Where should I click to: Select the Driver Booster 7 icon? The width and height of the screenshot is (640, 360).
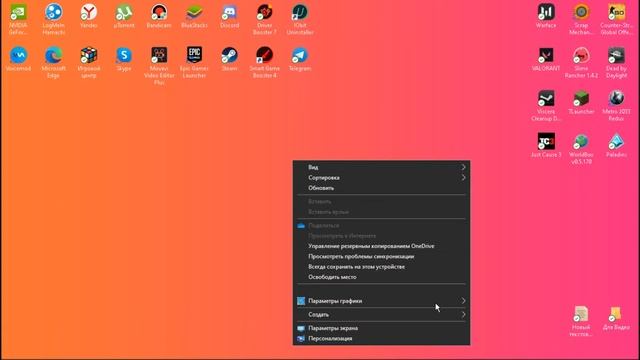[264, 13]
